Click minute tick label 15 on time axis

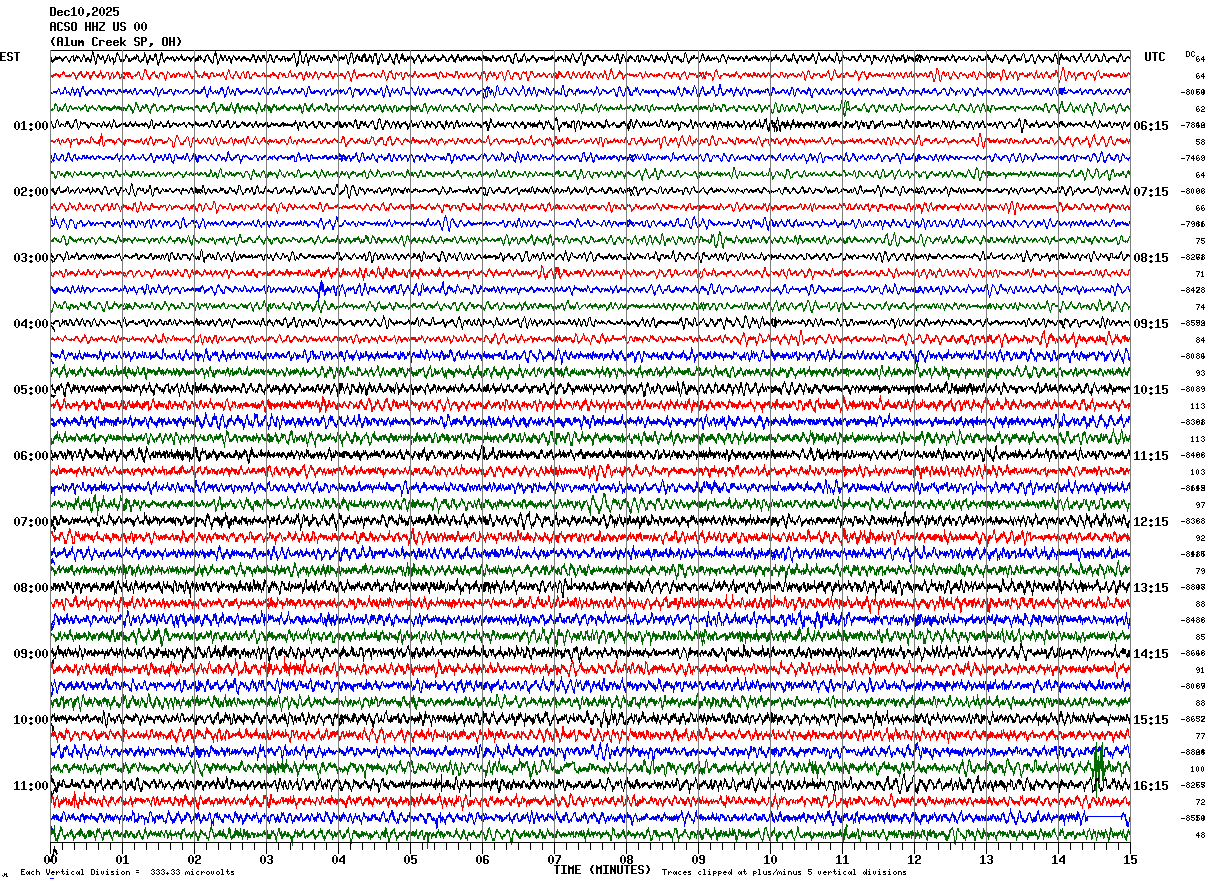(1130, 859)
